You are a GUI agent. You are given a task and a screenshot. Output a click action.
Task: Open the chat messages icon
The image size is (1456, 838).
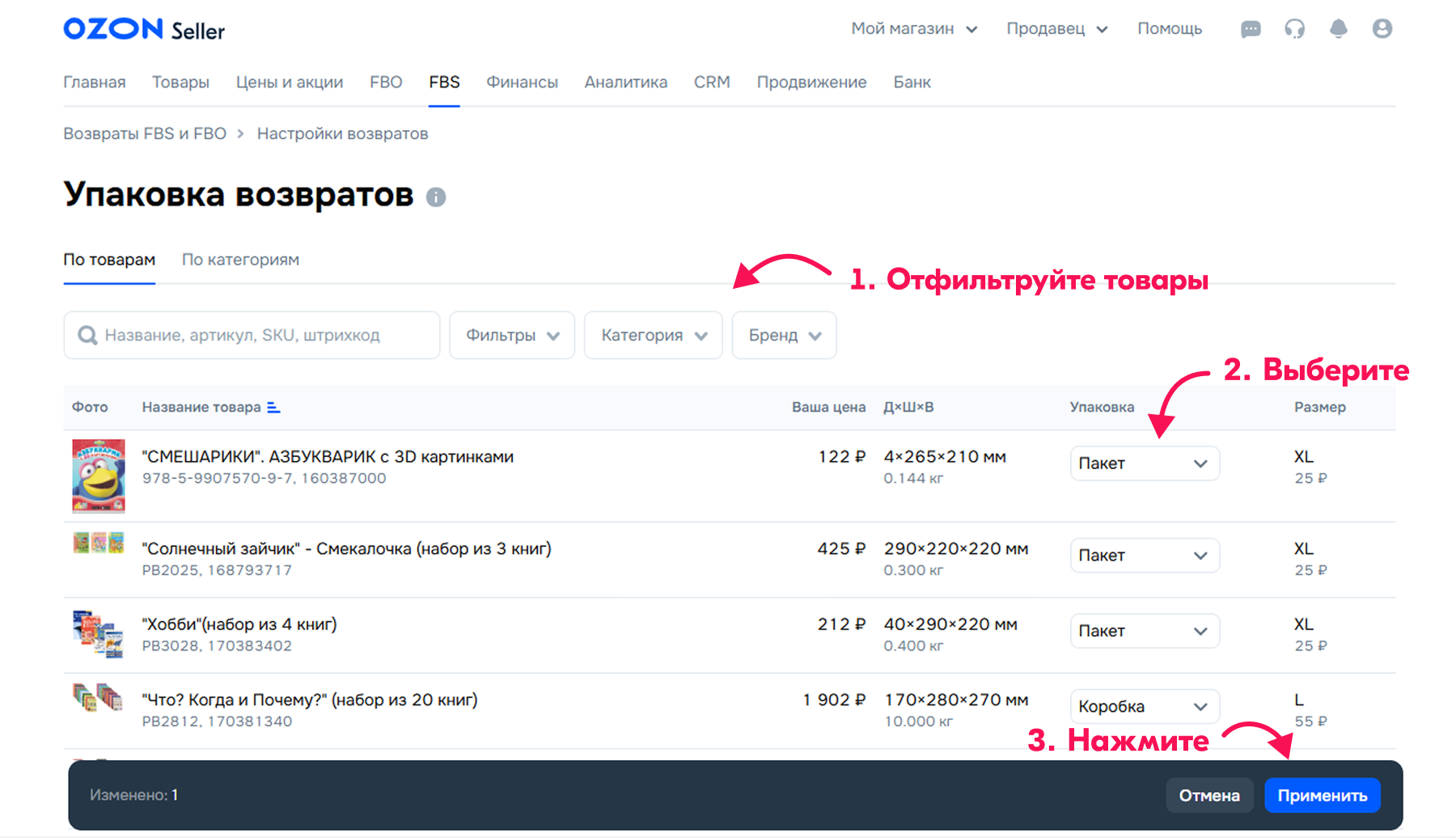(x=1251, y=29)
